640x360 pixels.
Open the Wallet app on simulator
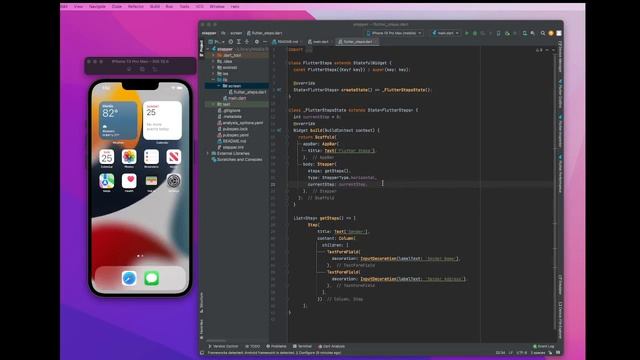151,181
